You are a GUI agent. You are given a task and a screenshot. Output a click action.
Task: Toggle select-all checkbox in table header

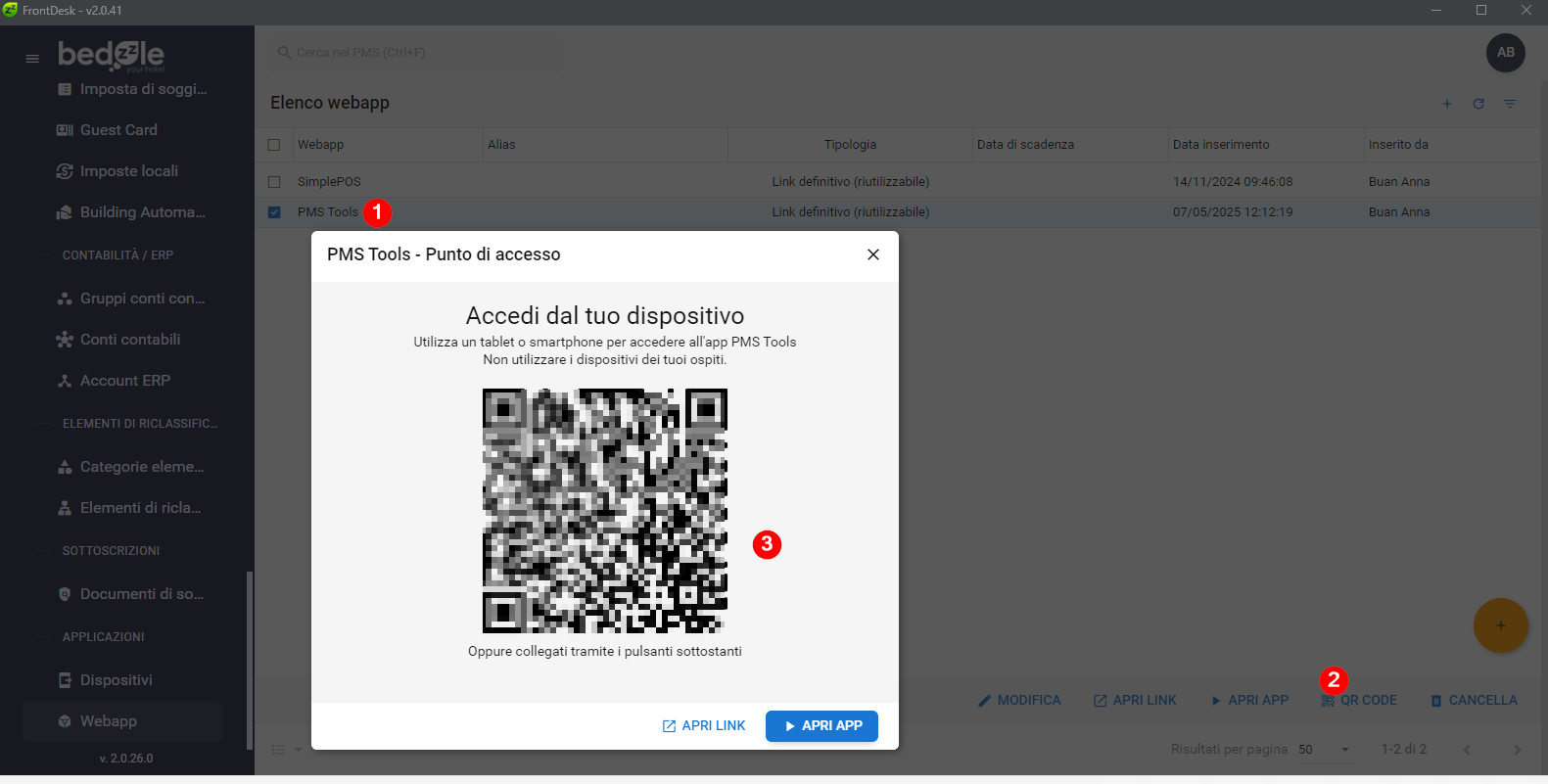[x=274, y=145]
